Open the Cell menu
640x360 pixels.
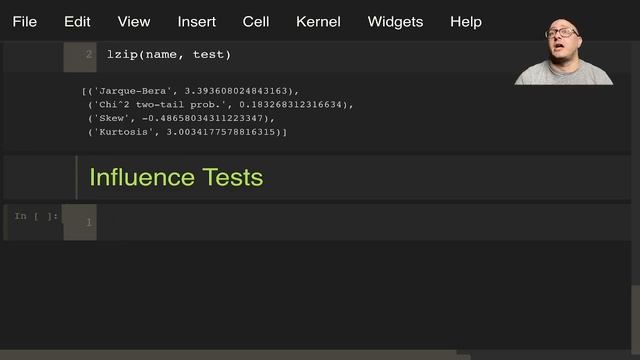click(x=256, y=22)
